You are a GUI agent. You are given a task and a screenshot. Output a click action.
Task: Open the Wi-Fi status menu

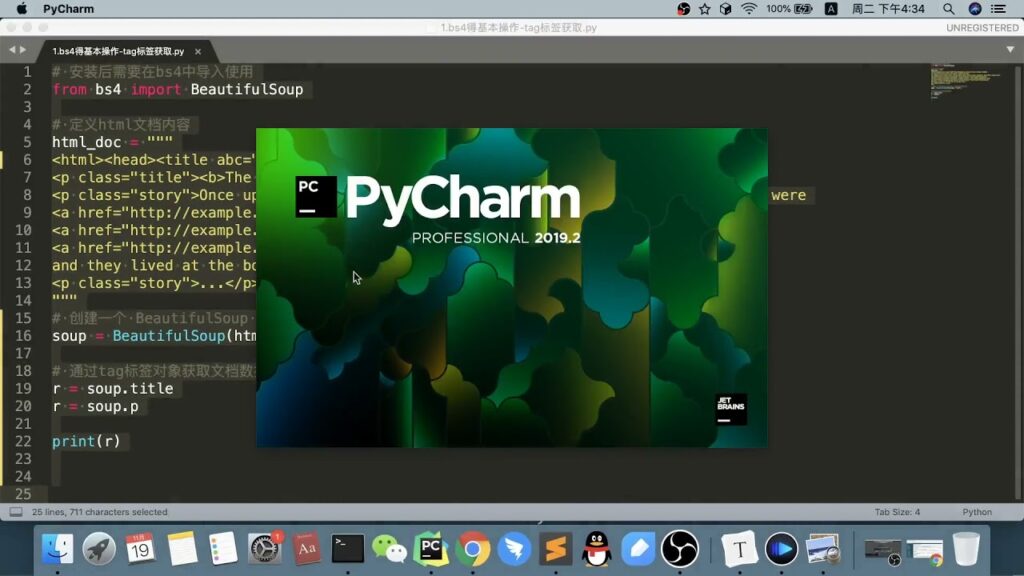pyautogui.click(x=748, y=8)
